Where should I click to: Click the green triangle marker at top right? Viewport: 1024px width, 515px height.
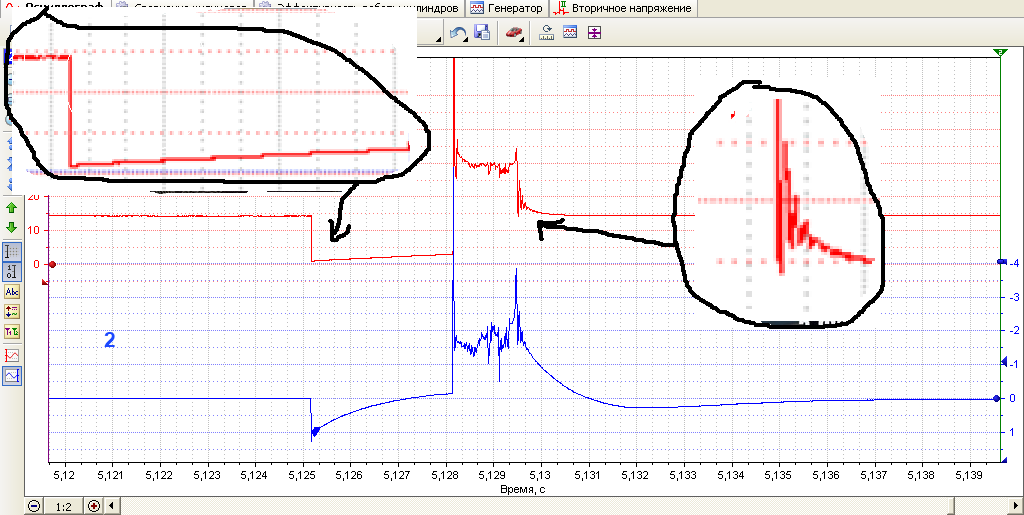(x=1000, y=52)
